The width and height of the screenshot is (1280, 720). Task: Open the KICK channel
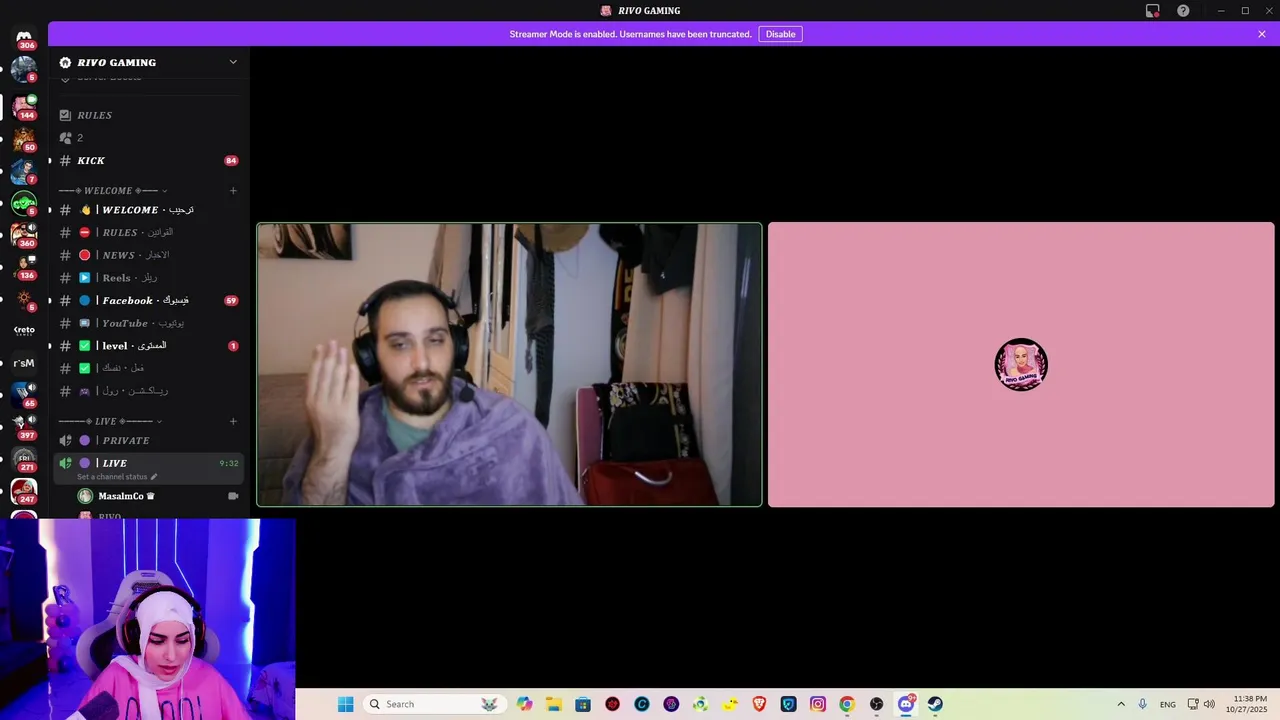point(149,161)
